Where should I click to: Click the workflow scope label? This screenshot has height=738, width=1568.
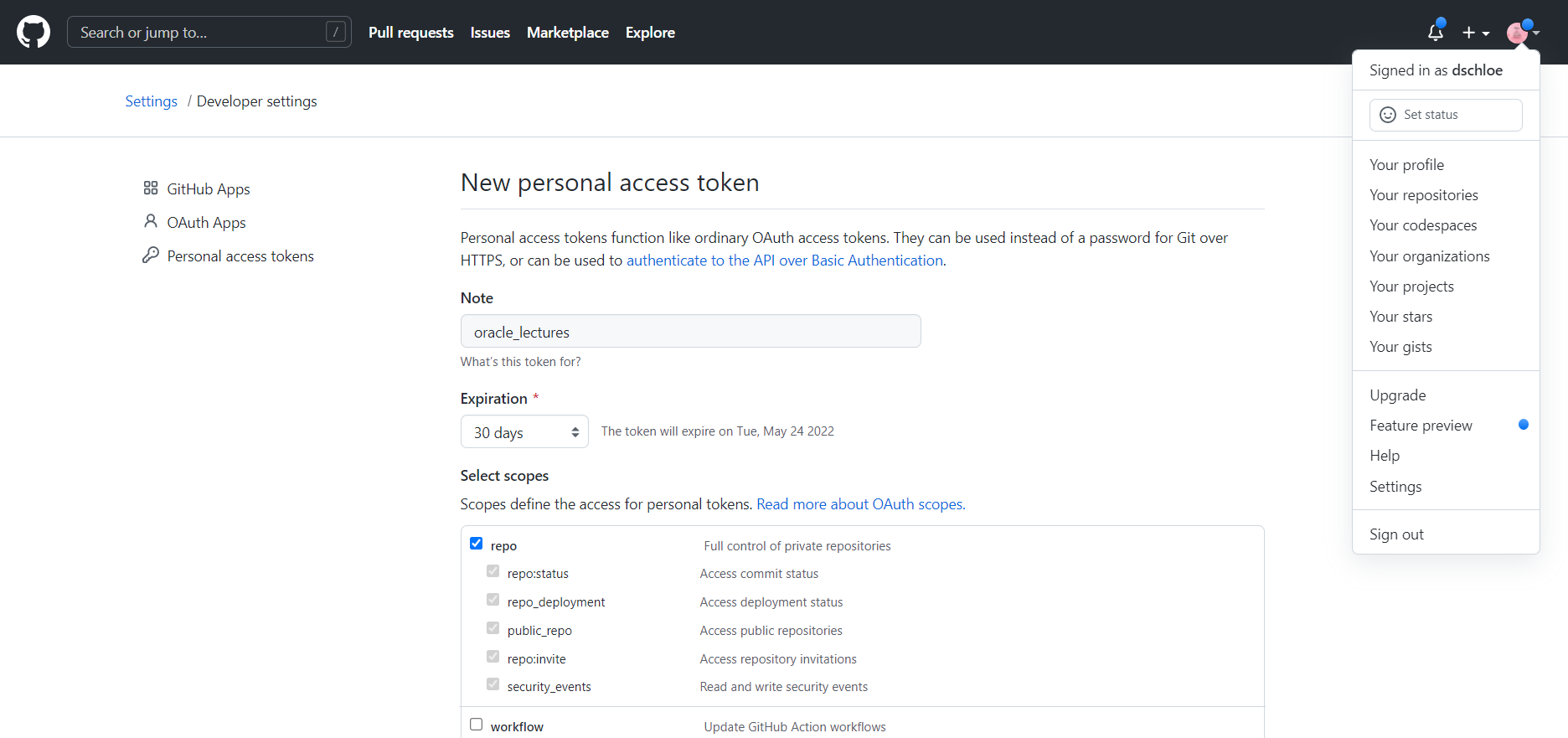pyautogui.click(x=517, y=727)
